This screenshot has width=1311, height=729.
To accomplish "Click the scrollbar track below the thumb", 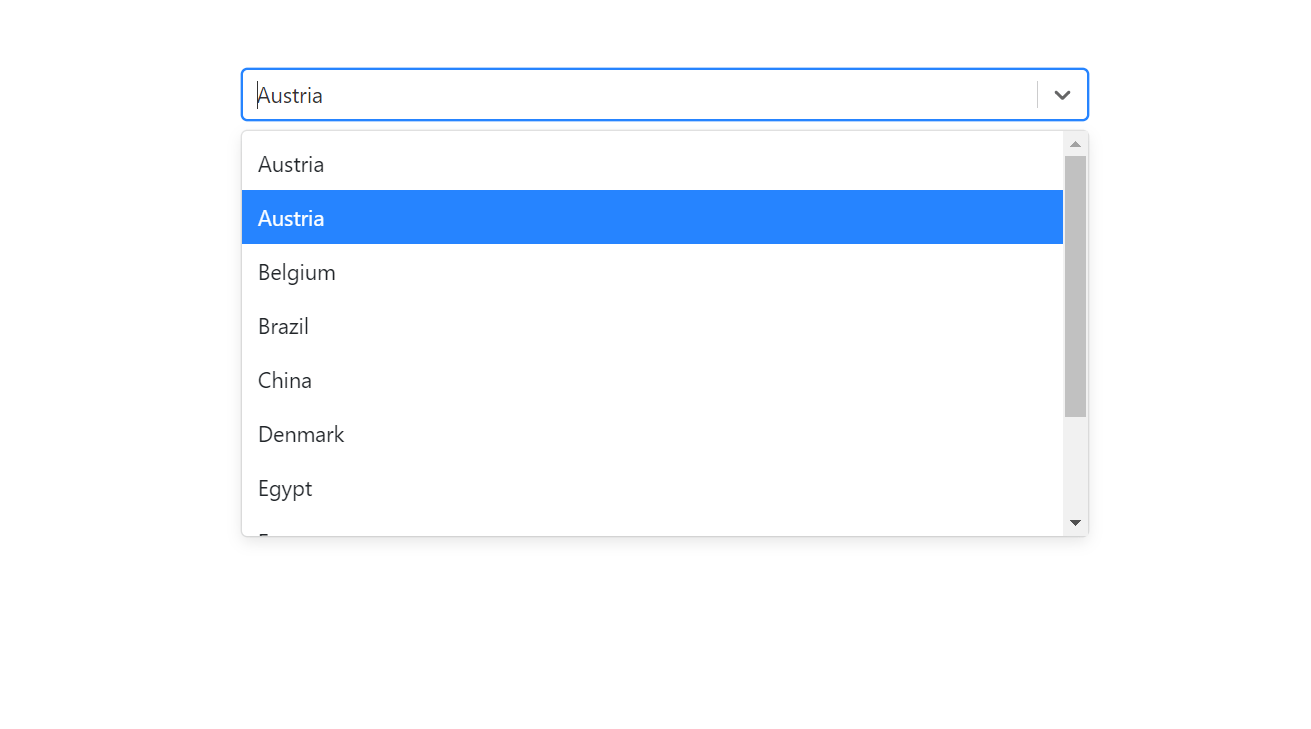I will coord(1075,465).
